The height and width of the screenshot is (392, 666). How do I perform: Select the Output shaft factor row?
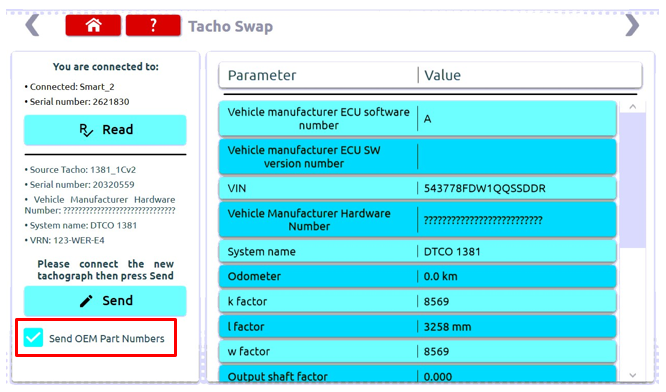click(418, 374)
